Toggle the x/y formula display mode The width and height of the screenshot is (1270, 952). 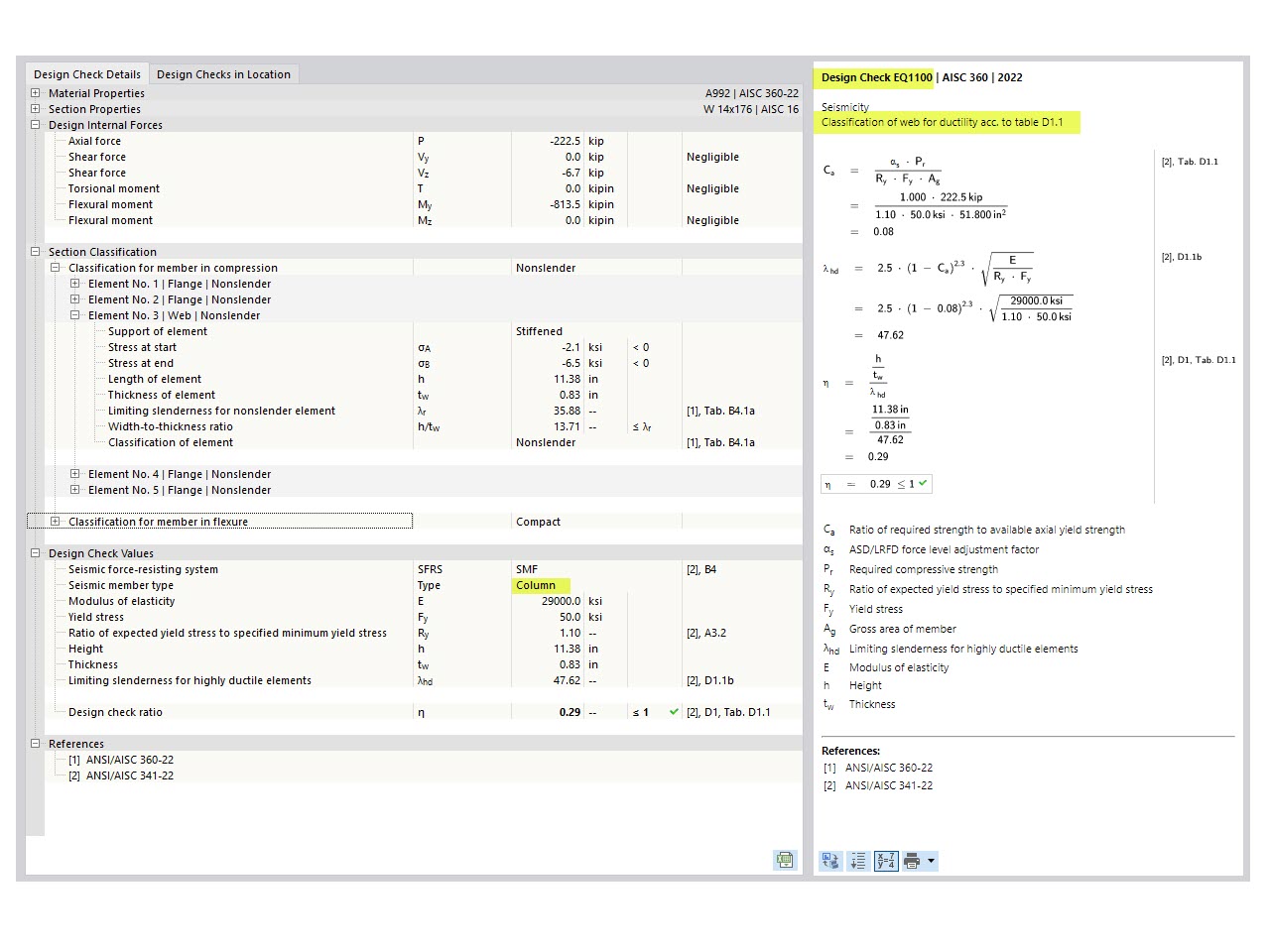click(x=884, y=861)
